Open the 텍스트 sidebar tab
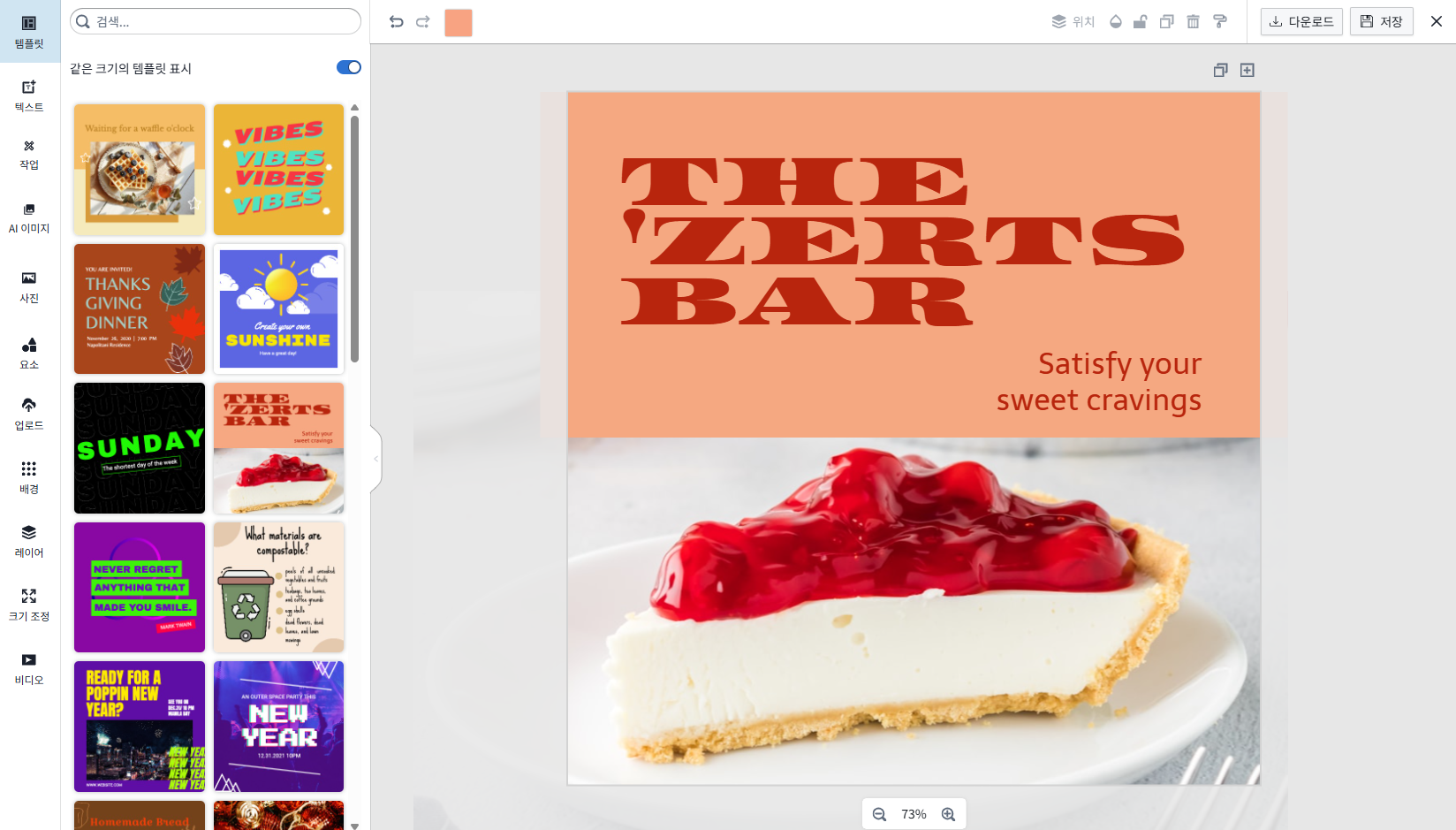This screenshot has height=830, width=1456. [29, 95]
